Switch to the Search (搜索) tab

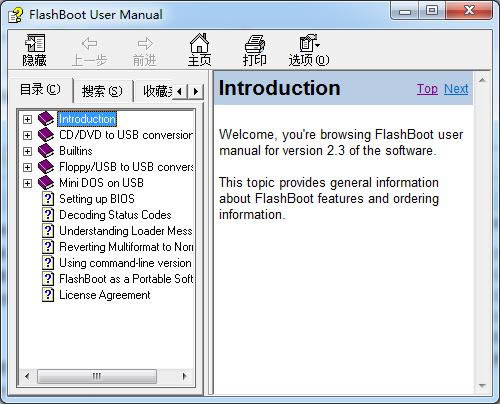(x=102, y=91)
